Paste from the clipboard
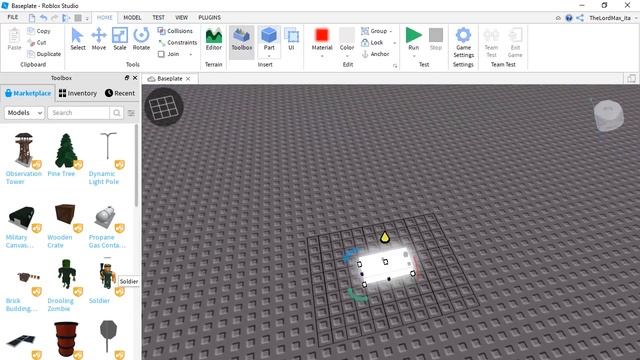The height and width of the screenshot is (360, 640). pyautogui.click(x=14, y=39)
